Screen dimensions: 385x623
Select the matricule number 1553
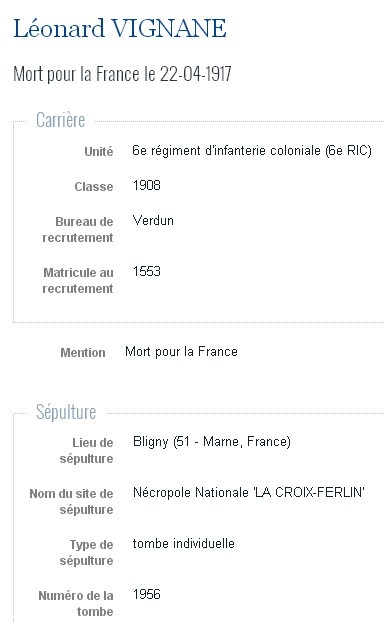click(x=147, y=271)
